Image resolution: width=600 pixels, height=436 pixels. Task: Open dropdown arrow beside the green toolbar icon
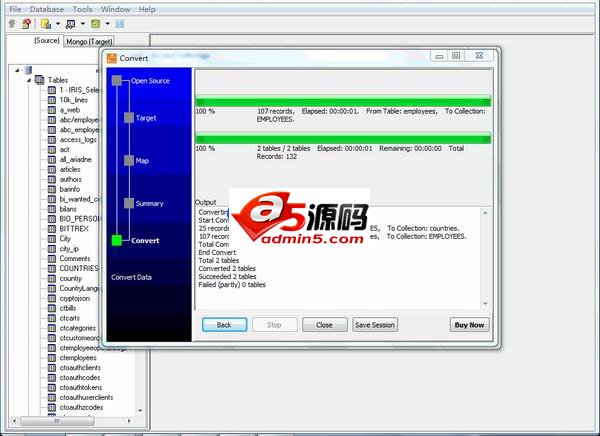[x=106, y=22]
